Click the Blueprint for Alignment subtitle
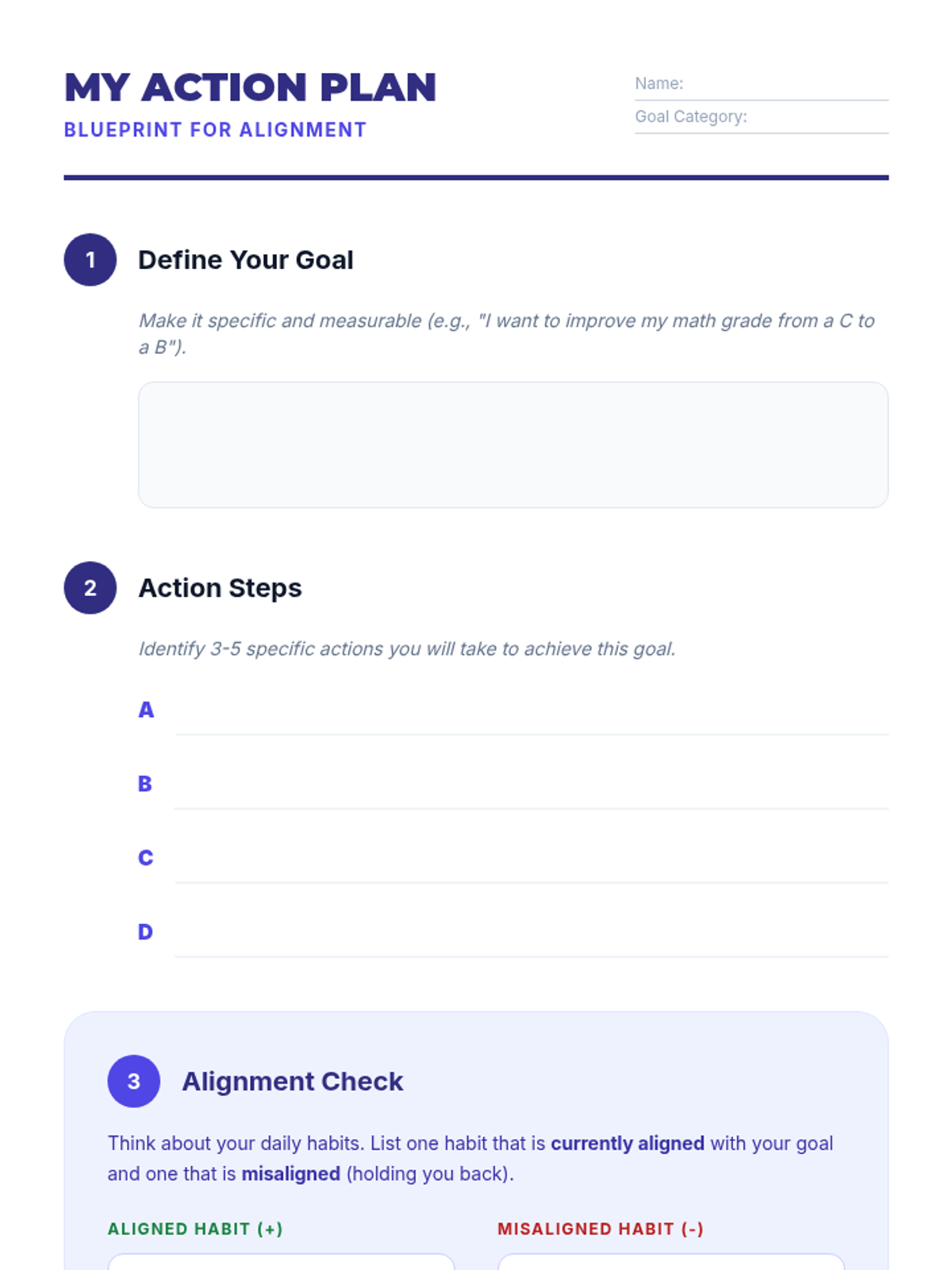 215,130
